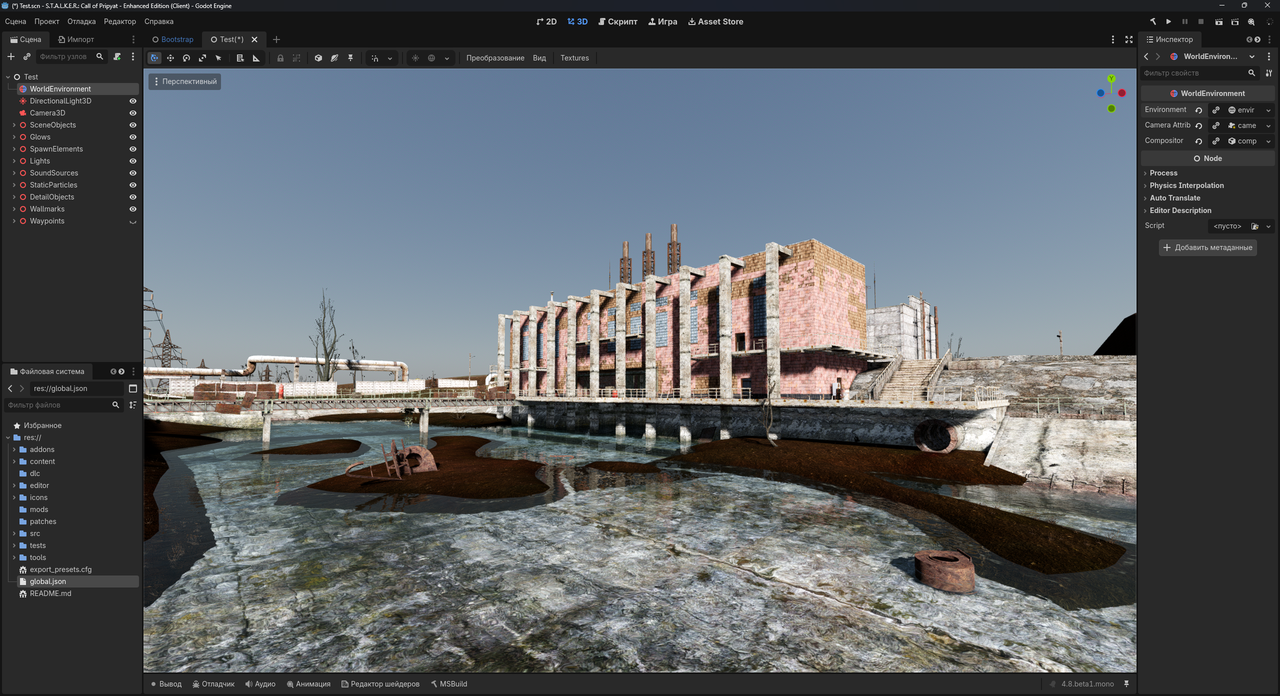Open the Проект menu

click(47, 21)
